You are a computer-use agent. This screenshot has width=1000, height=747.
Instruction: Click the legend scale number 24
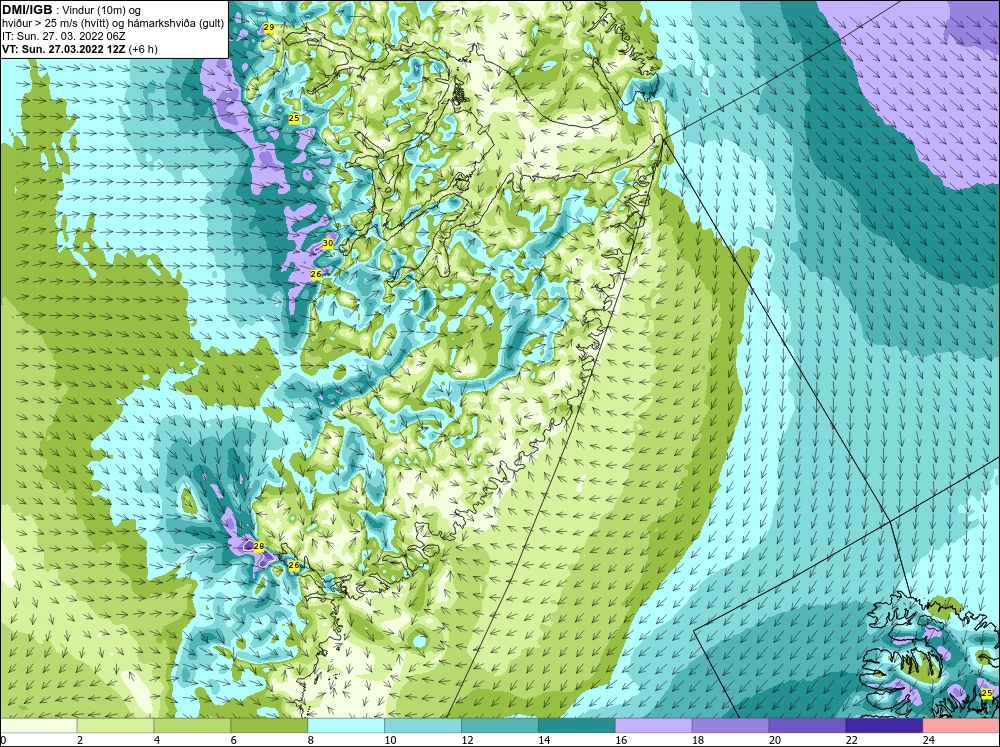[x=928, y=740]
